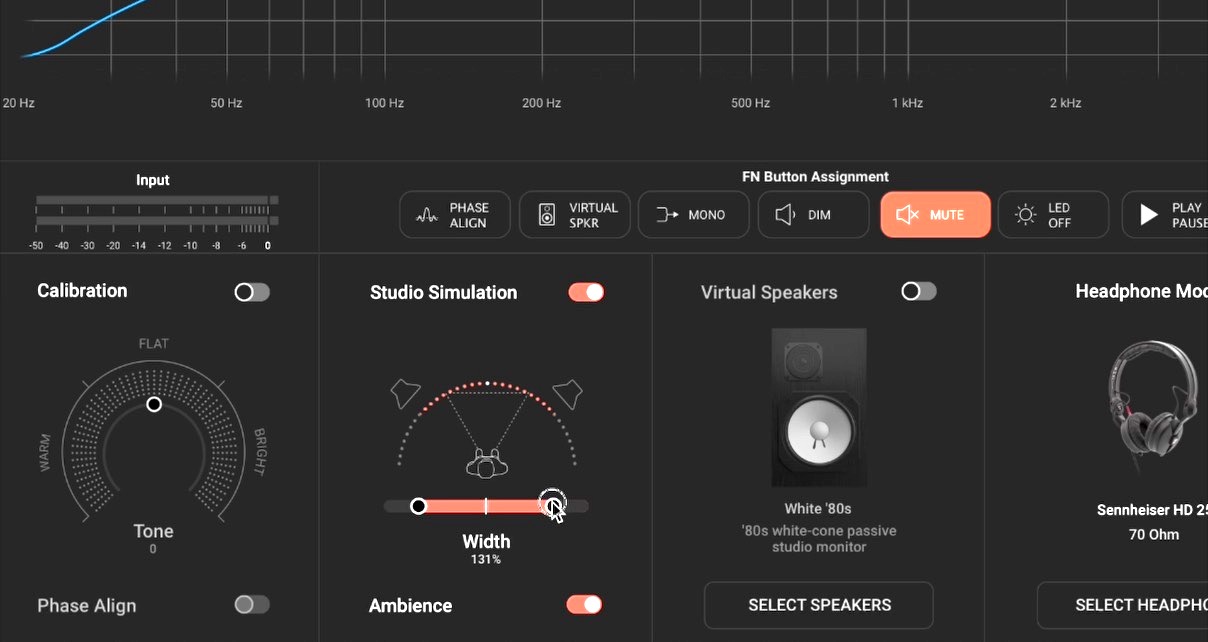This screenshot has height=642, width=1208.
Task: Enable the Phase Align switch
Action: click(251, 604)
